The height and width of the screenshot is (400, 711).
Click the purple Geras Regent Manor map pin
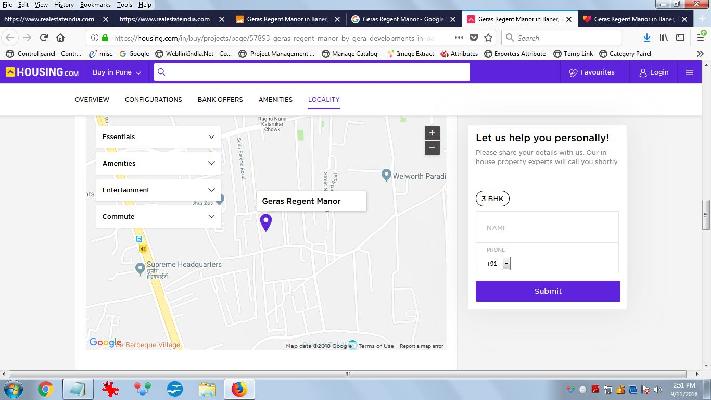pos(265,222)
